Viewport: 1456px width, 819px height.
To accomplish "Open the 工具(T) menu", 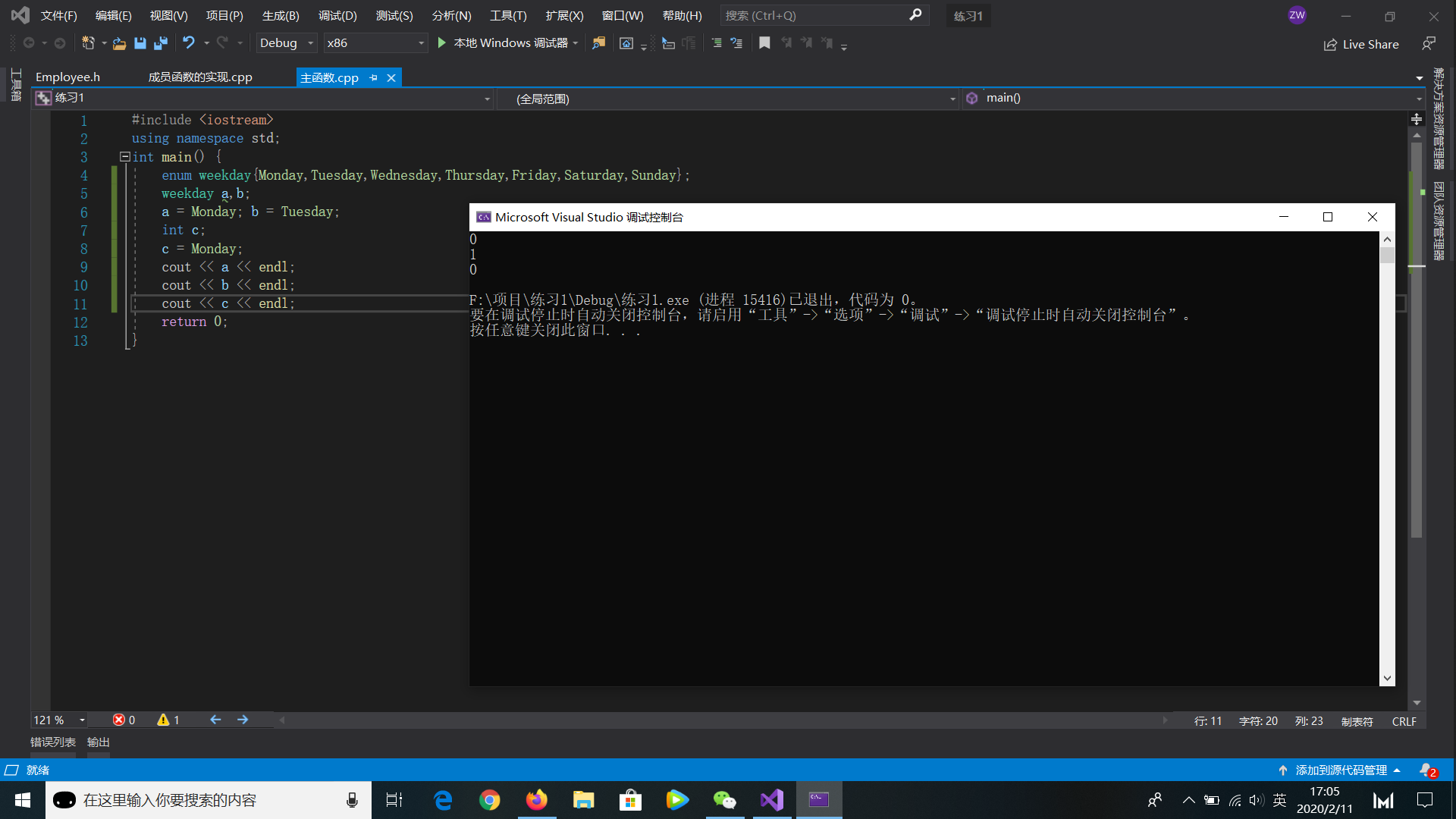I will click(x=508, y=15).
